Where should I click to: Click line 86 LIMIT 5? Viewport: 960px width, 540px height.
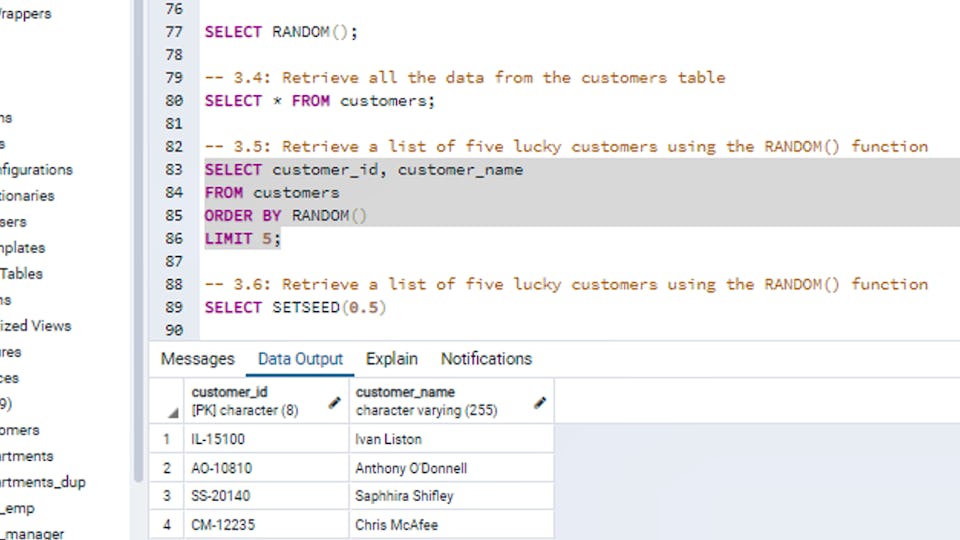click(242, 239)
